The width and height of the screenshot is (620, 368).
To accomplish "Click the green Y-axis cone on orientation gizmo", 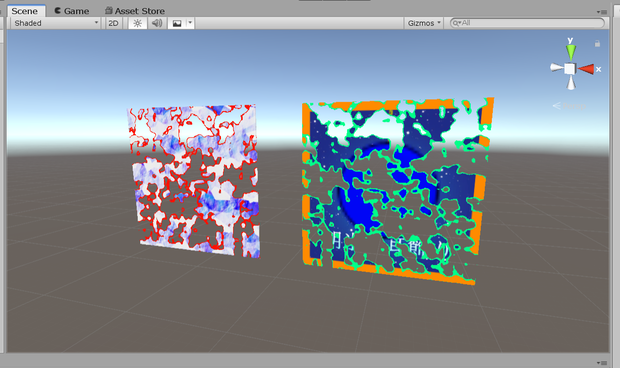I will pyautogui.click(x=571, y=52).
